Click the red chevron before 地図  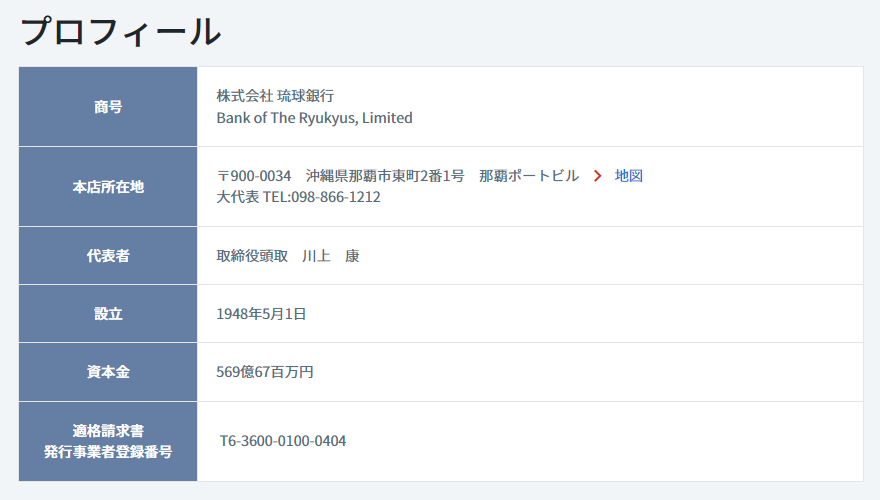[x=598, y=176]
